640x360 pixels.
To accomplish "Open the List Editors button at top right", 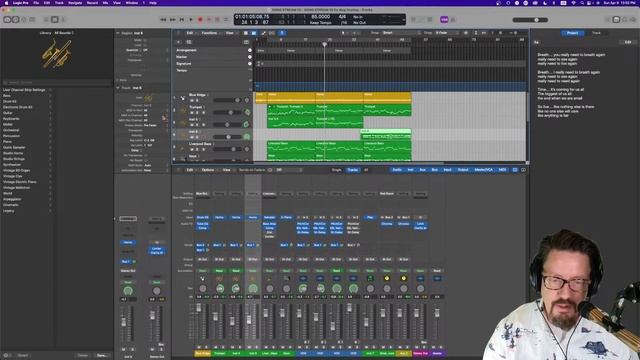I will [608, 20].
